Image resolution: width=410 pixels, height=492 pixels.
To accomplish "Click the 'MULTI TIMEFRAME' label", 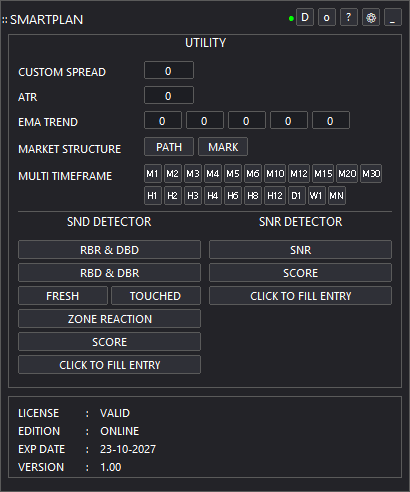I will tap(65, 176).
